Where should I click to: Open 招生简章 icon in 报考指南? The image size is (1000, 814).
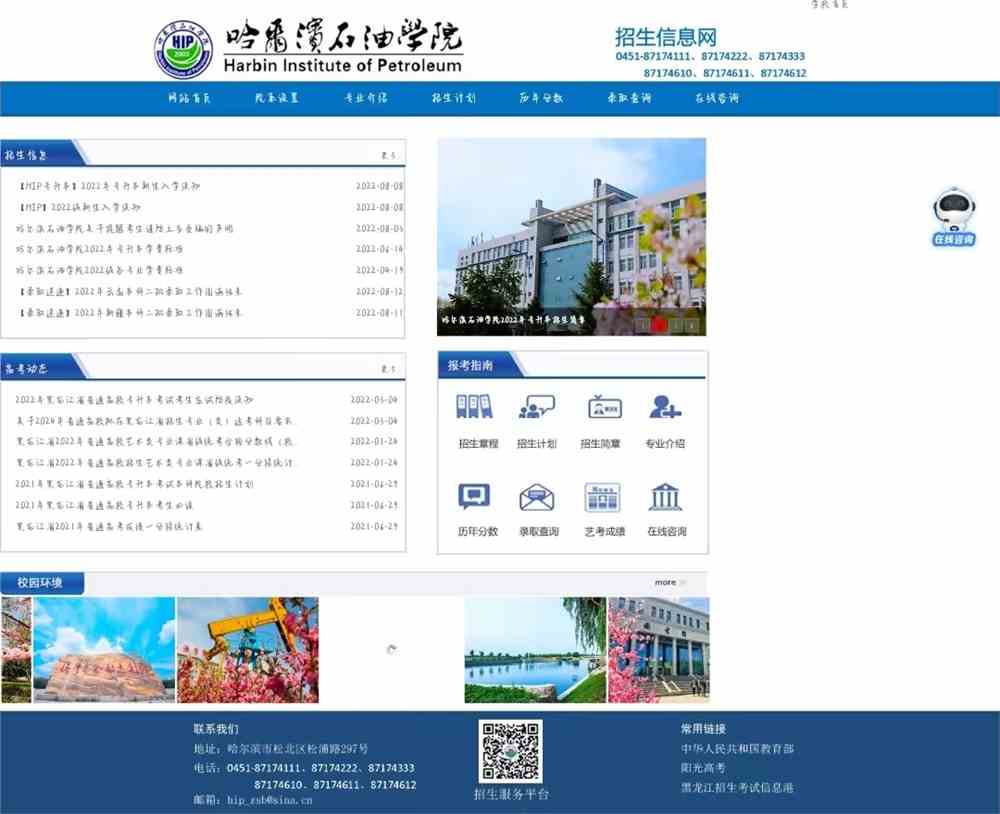(x=604, y=406)
